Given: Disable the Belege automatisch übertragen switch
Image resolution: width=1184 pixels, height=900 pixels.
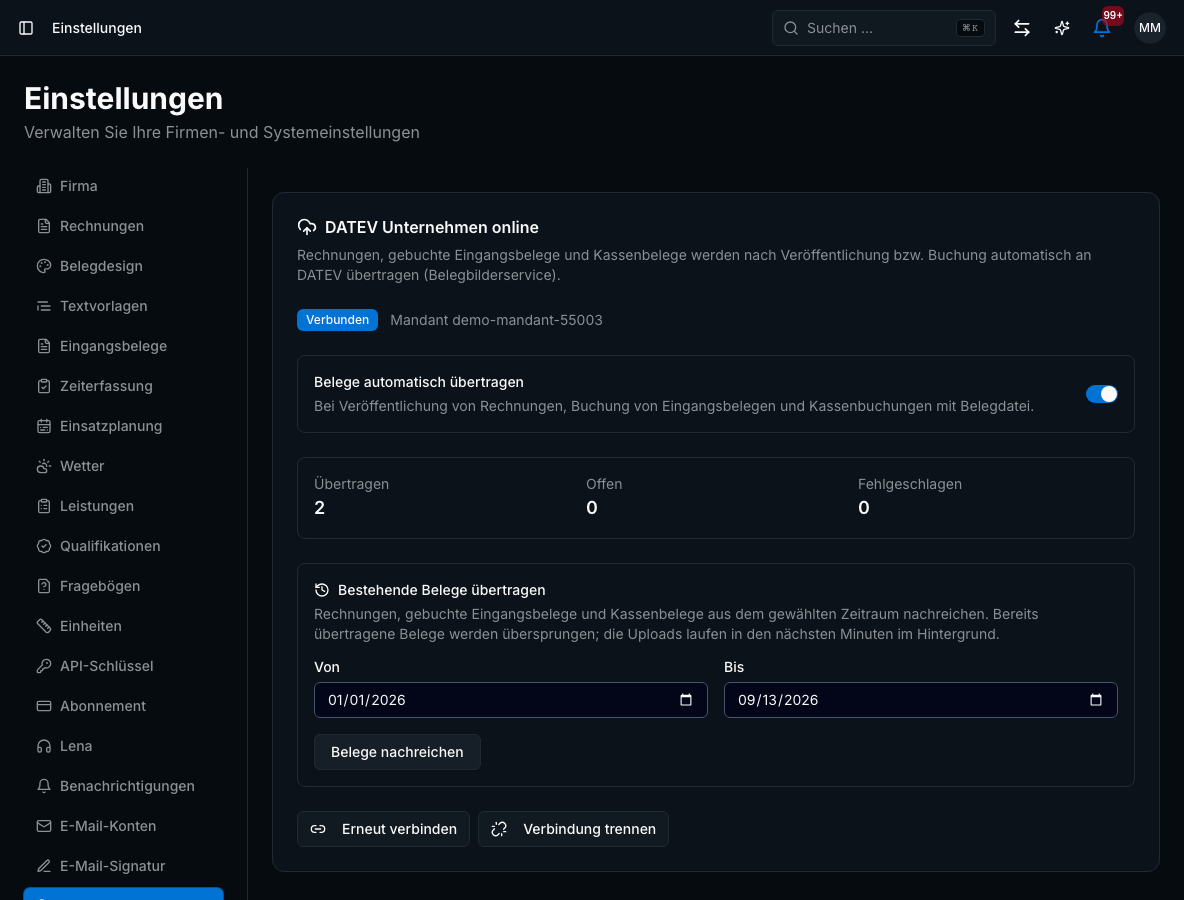Looking at the screenshot, I should [1101, 394].
